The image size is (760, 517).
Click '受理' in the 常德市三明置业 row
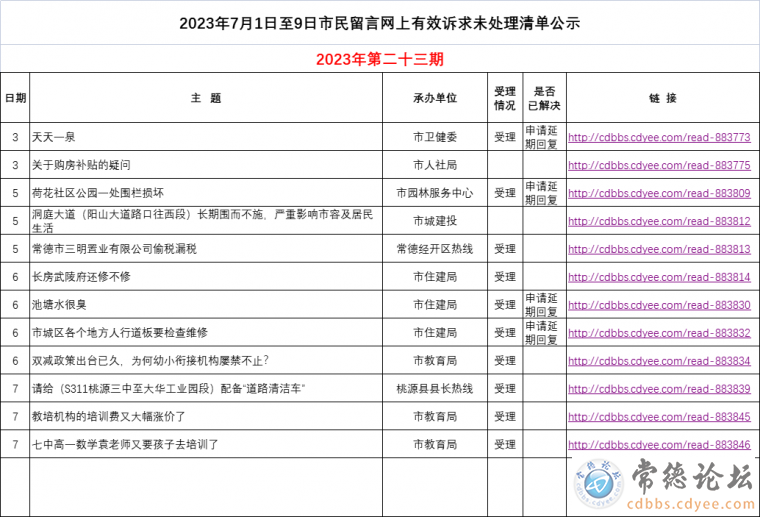505,249
